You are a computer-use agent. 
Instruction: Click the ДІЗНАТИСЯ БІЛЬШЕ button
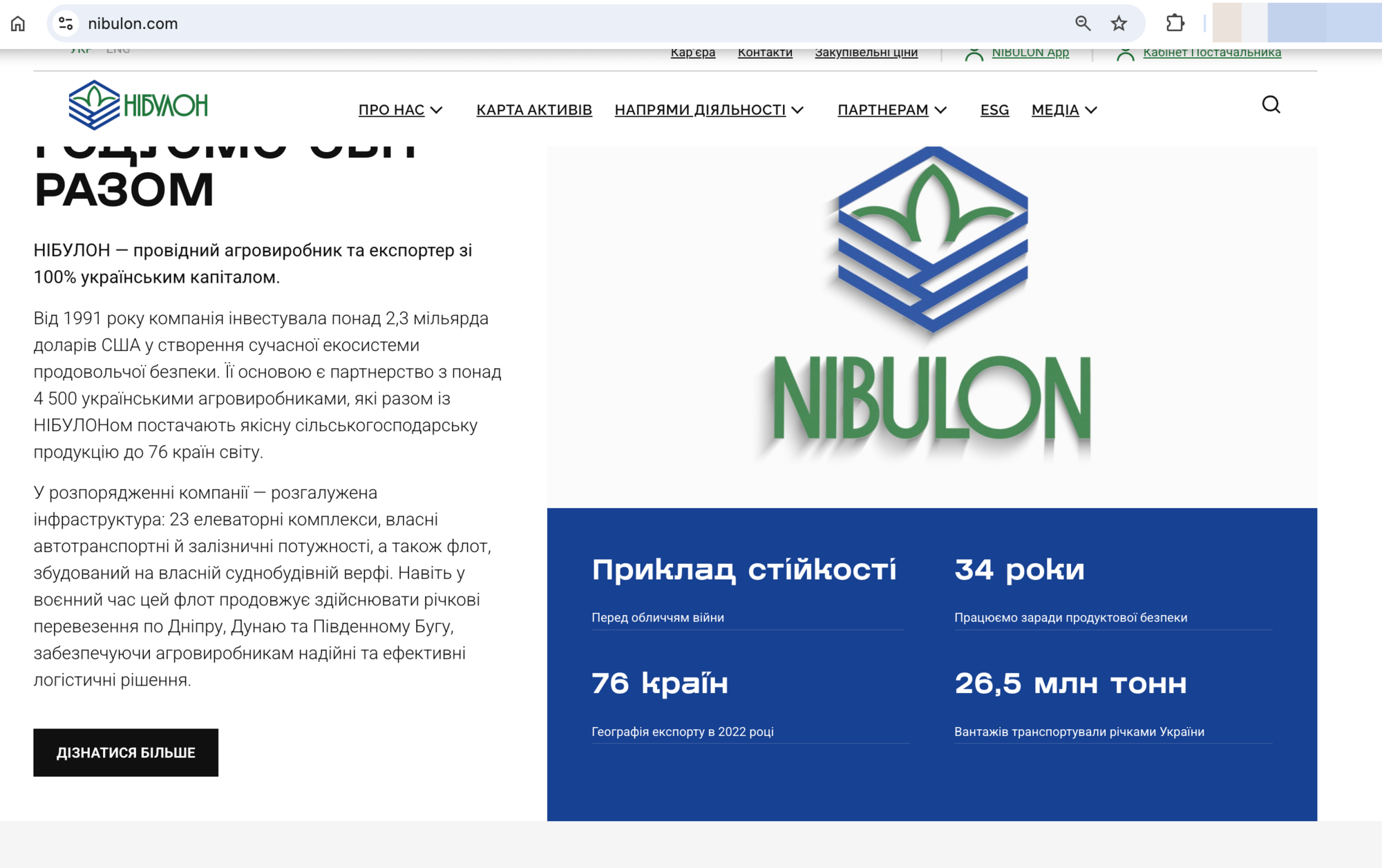pos(126,753)
